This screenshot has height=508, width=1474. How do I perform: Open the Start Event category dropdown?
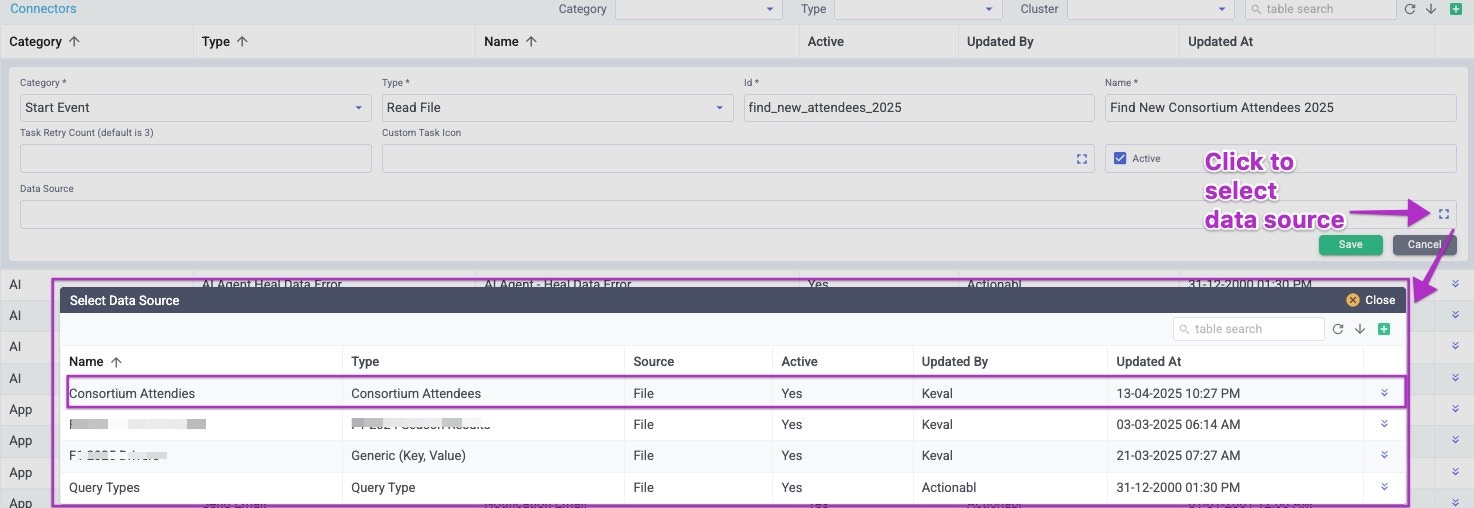click(196, 107)
